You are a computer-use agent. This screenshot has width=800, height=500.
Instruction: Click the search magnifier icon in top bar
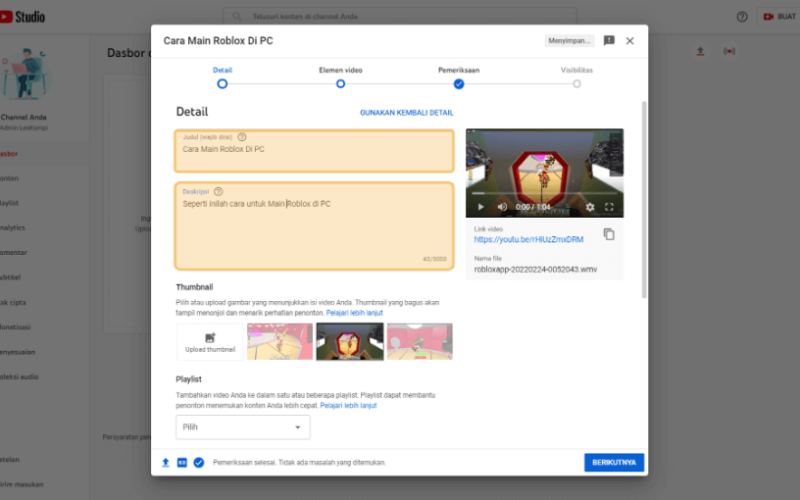[237, 16]
